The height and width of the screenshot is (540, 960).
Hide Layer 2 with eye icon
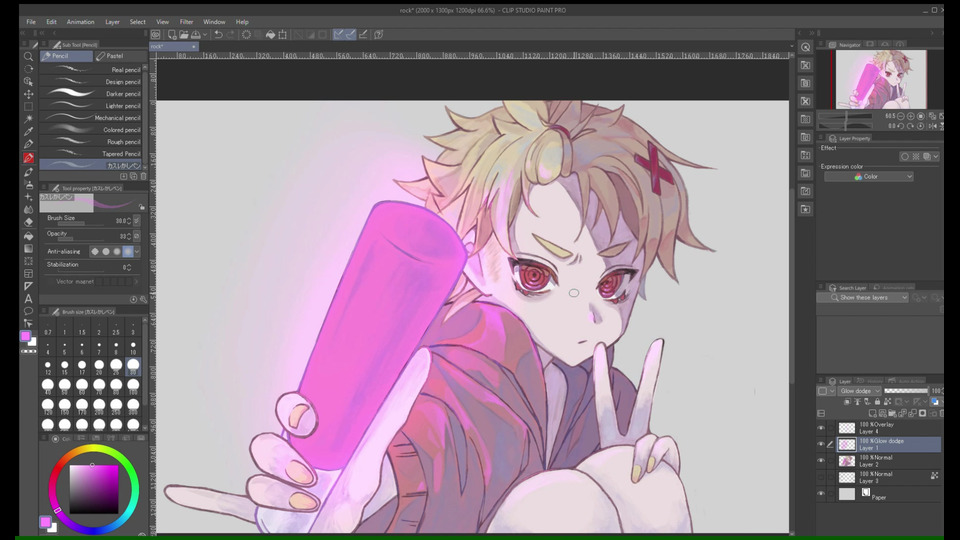coord(821,460)
